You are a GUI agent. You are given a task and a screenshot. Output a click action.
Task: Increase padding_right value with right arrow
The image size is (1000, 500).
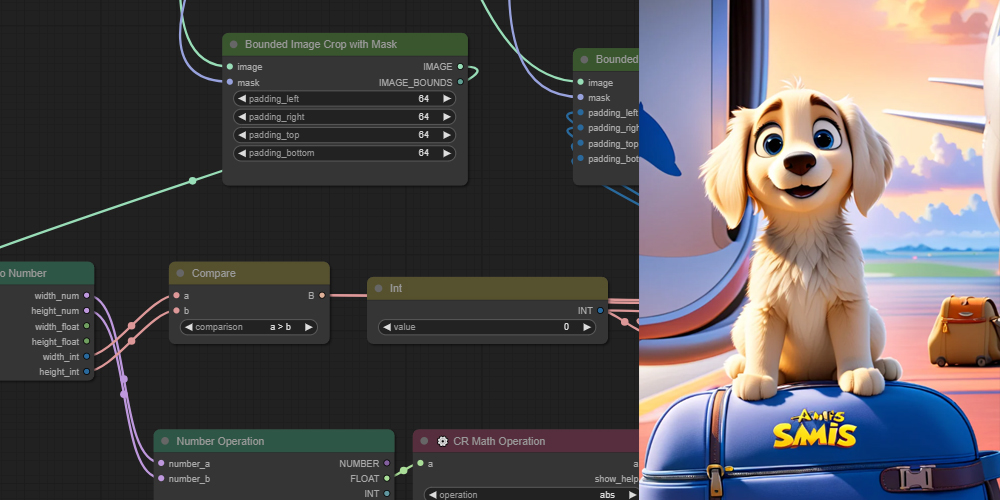pos(447,117)
